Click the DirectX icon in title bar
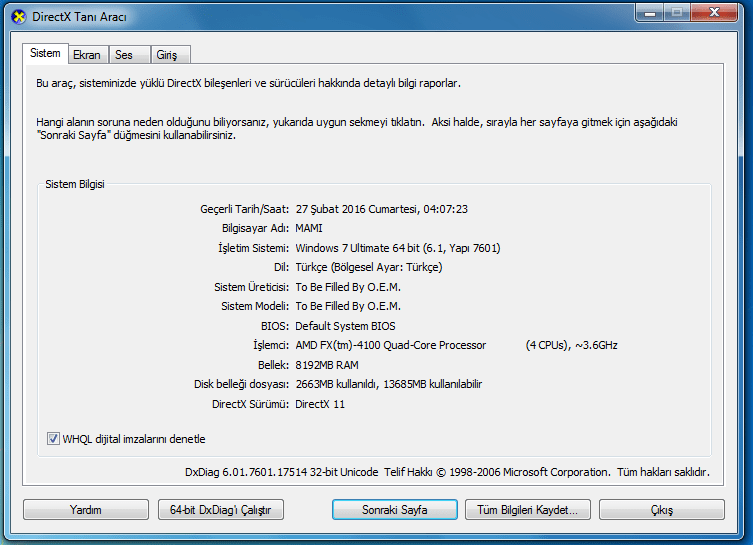This screenshot has width=753, height=545. pos(18,17)
